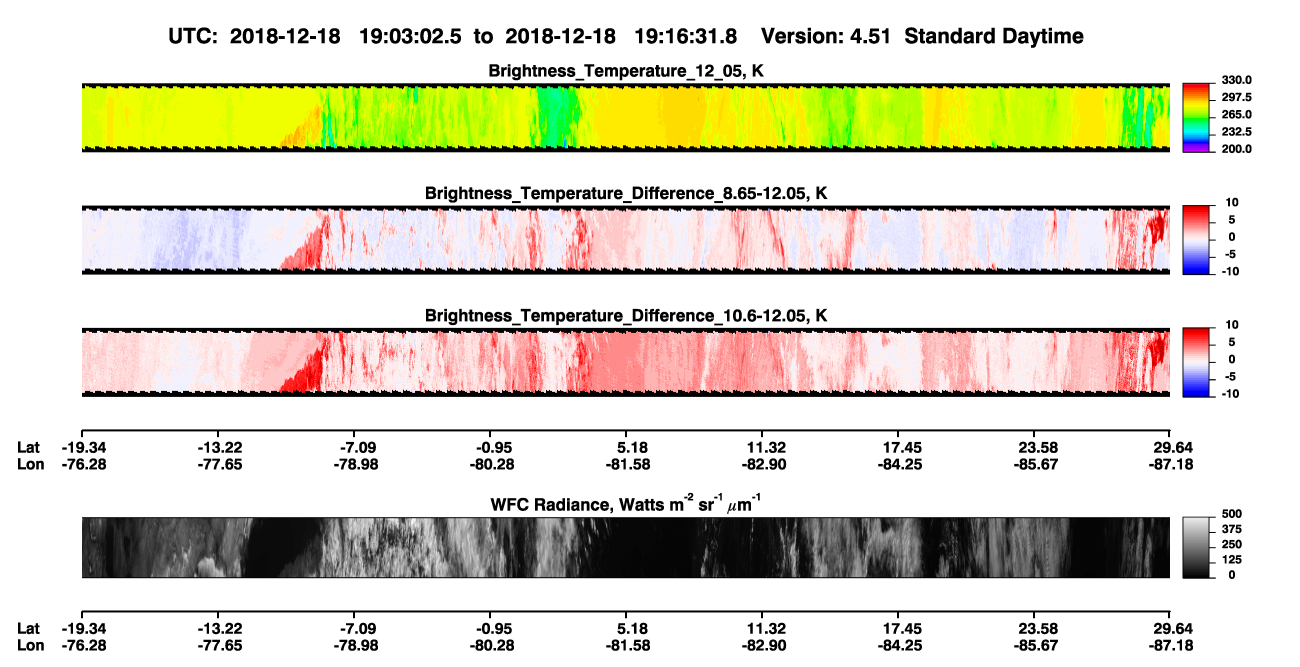Click the 8.65-12.05 difference image strip

(x=626, y=240)
